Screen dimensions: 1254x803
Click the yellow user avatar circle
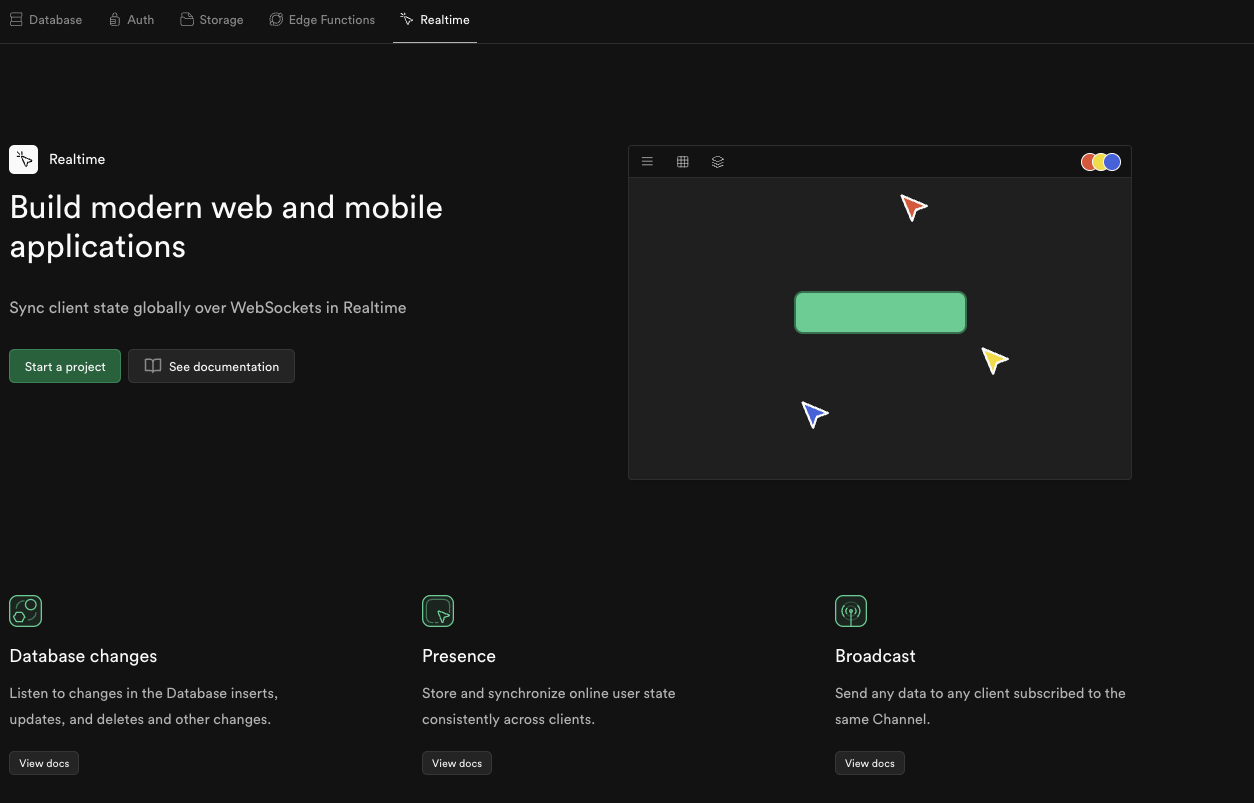tap(1100, 162)
